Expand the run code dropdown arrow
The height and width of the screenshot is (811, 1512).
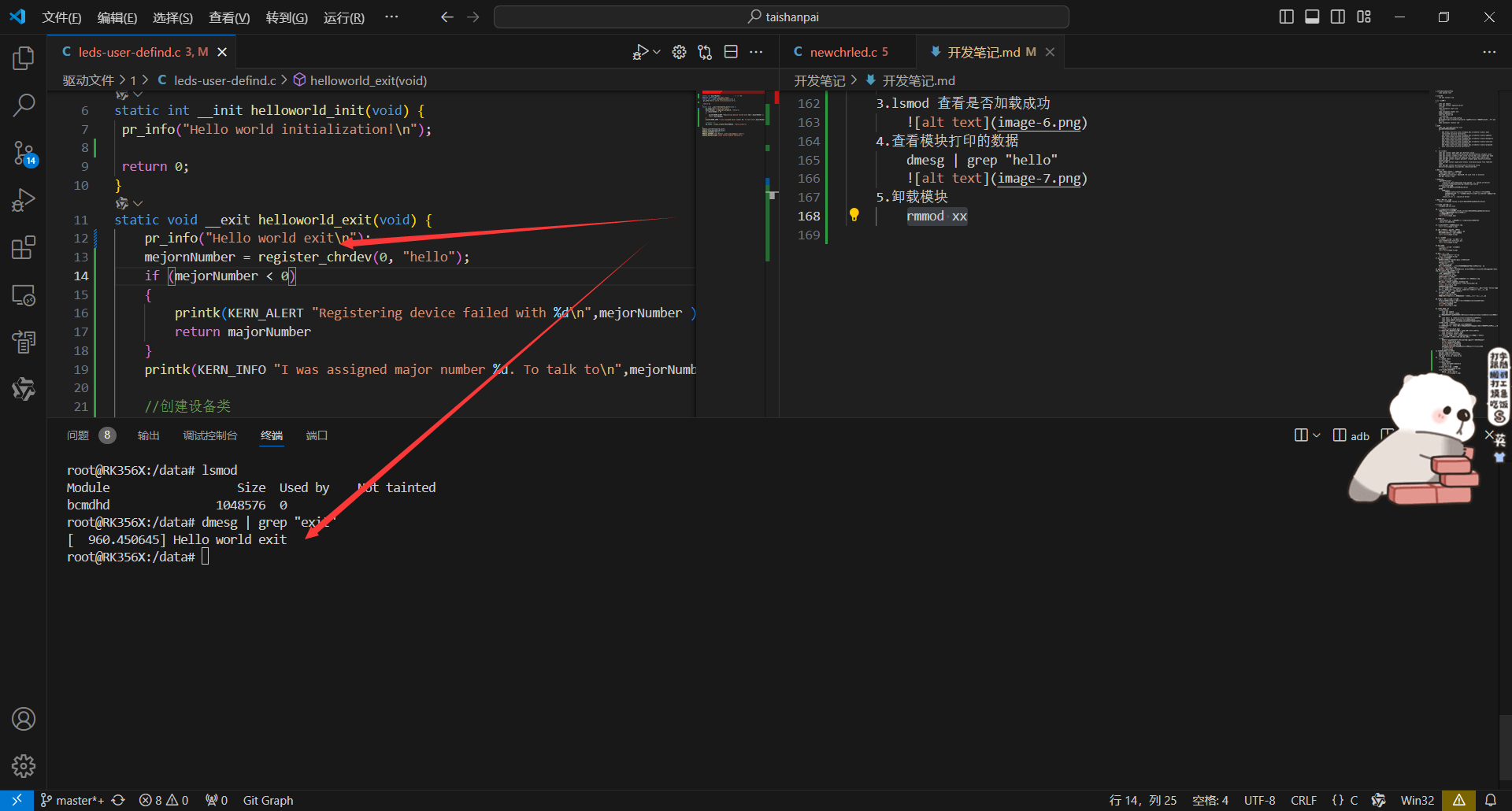[x=657, y=52]
